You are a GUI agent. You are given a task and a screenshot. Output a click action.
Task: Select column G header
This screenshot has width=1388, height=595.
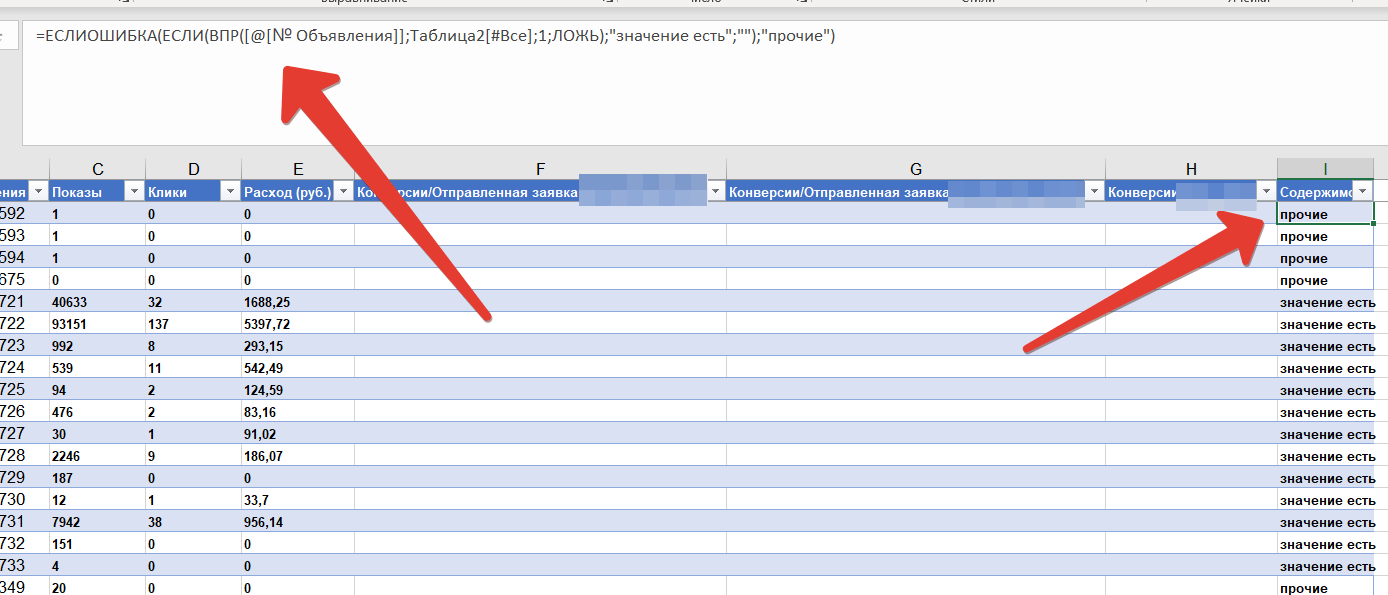point(916,169)
